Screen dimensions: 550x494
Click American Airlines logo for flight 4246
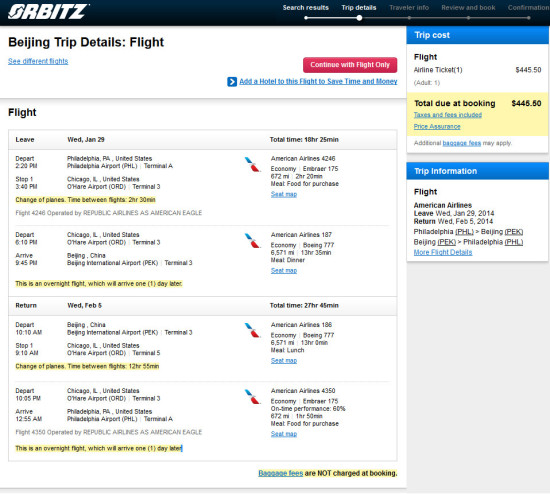(252, 165)
